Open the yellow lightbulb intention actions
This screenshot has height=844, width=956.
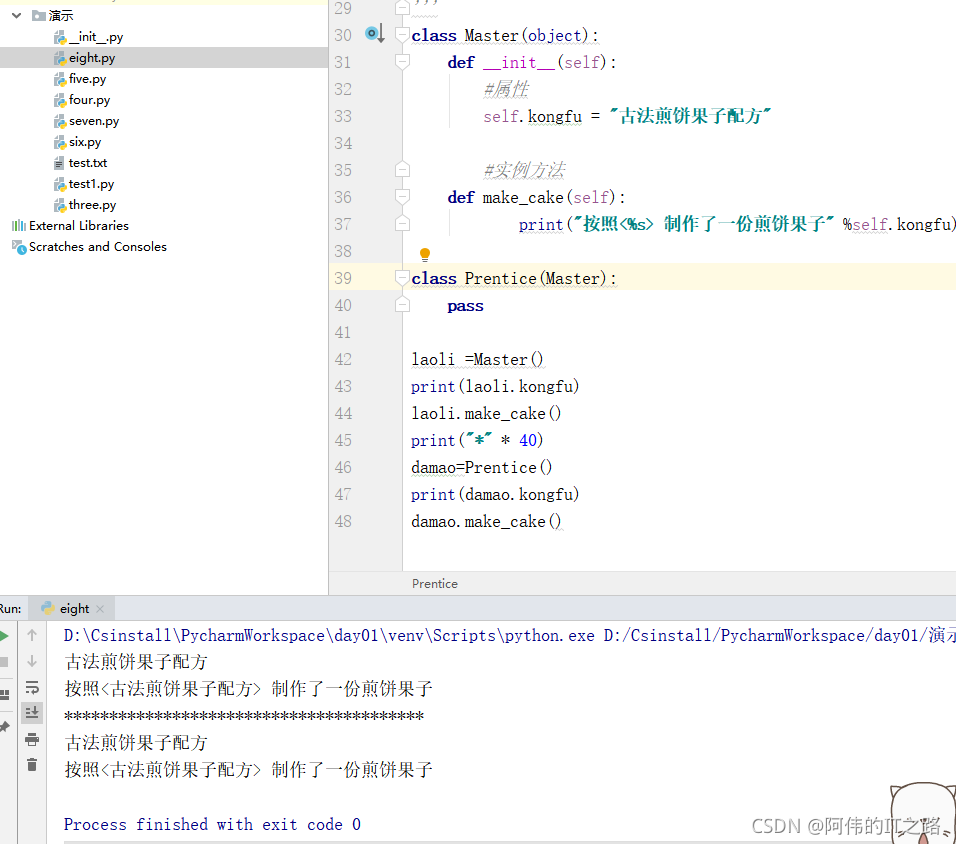[x=425, y=254]
